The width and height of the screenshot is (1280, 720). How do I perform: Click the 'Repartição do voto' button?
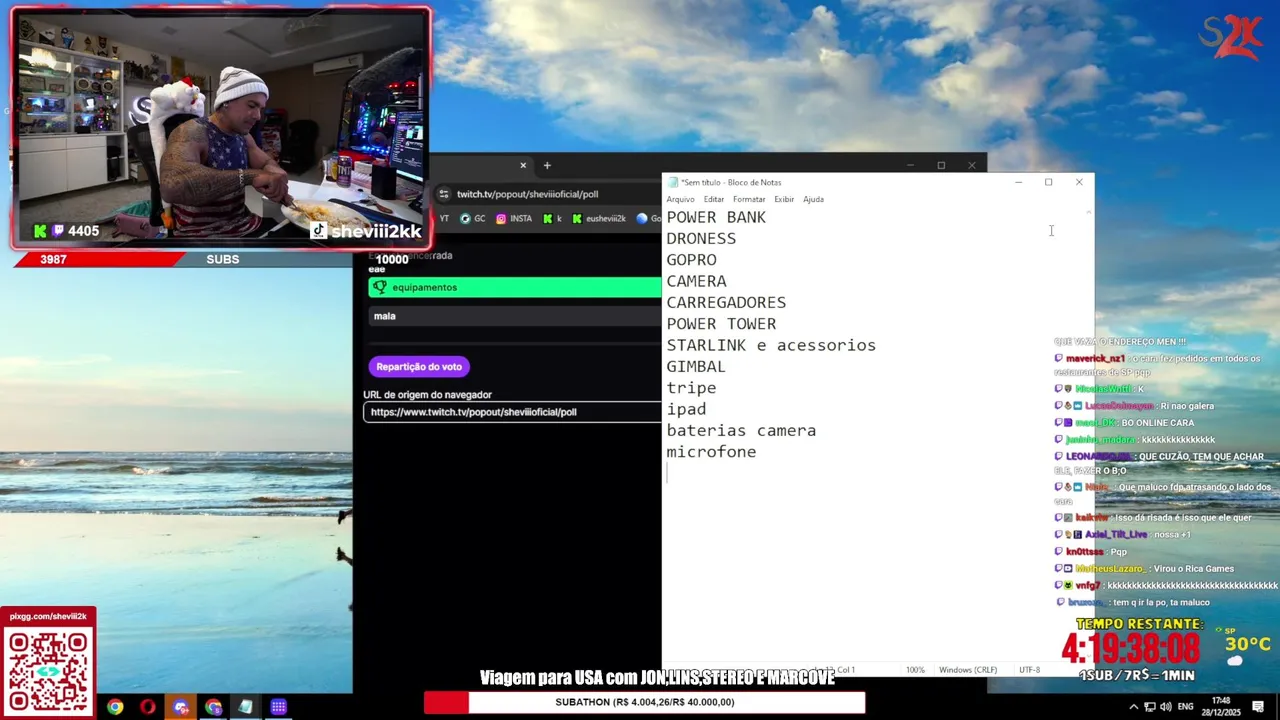coord(419,367)
